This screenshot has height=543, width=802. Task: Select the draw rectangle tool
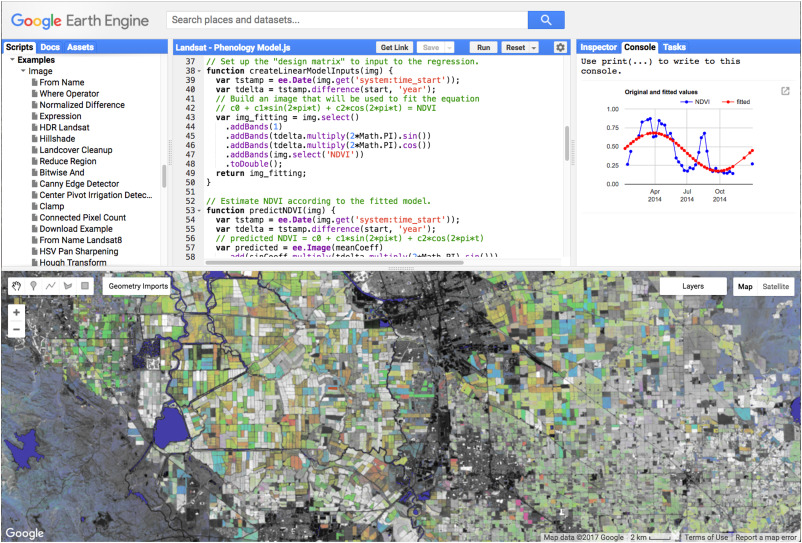click(85, 286)
